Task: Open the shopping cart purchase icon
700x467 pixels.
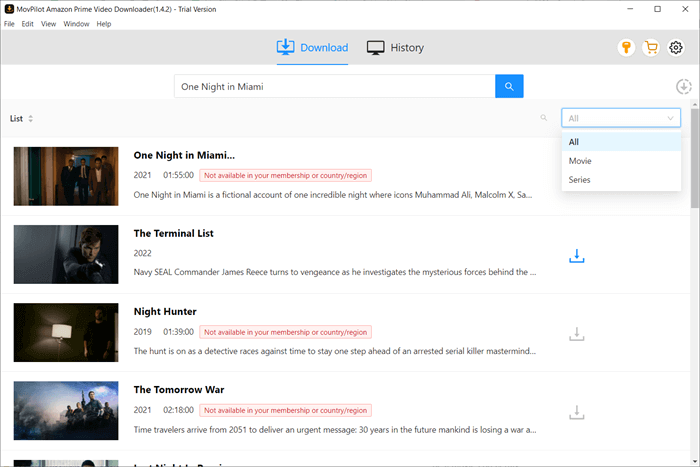Action: (x=652, y=47)
